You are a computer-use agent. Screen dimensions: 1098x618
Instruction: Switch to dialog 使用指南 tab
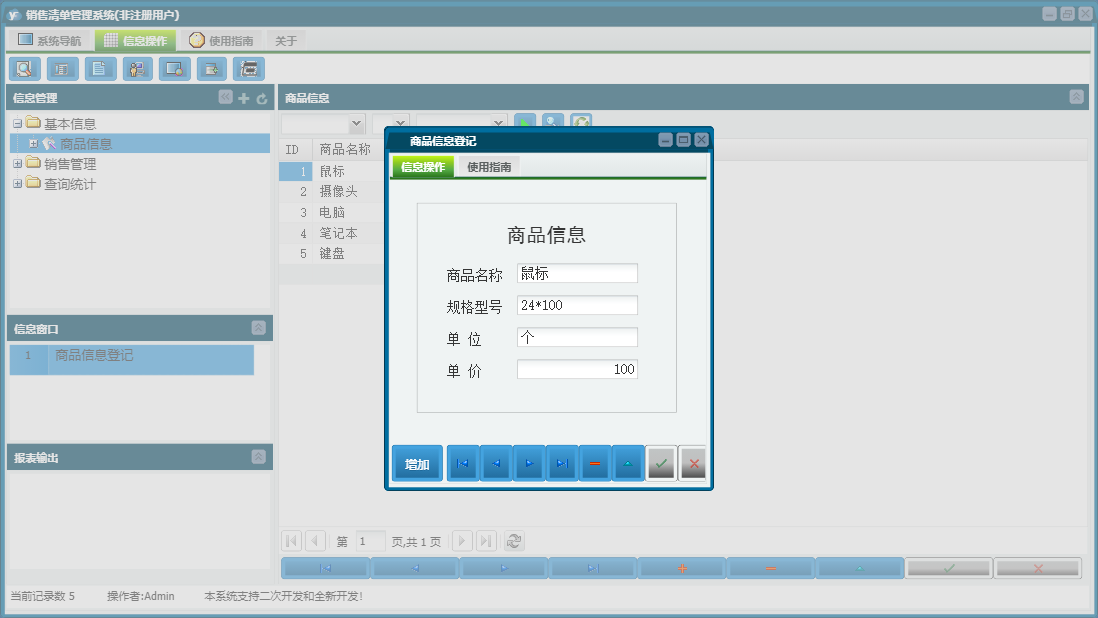489,167
